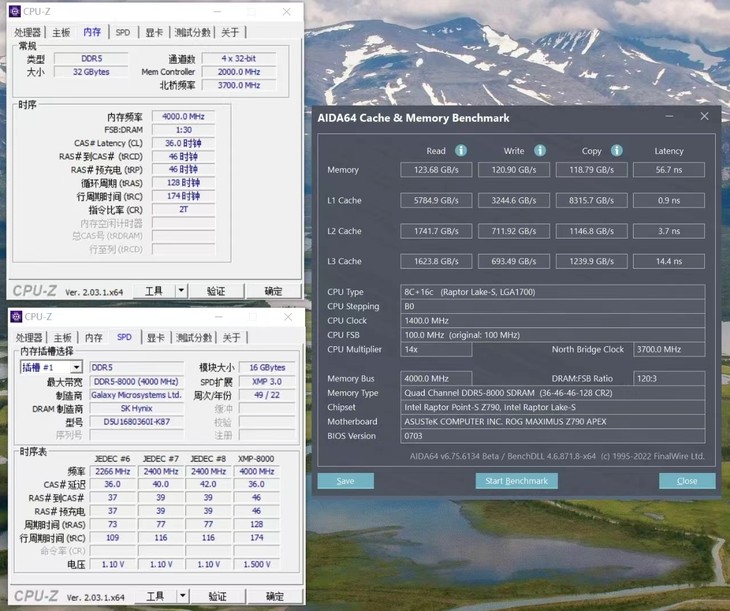The height and width of the screenshot is (611, 730).
Task: Click Memory Read value 123.68 GB/s
Action: 436,170
